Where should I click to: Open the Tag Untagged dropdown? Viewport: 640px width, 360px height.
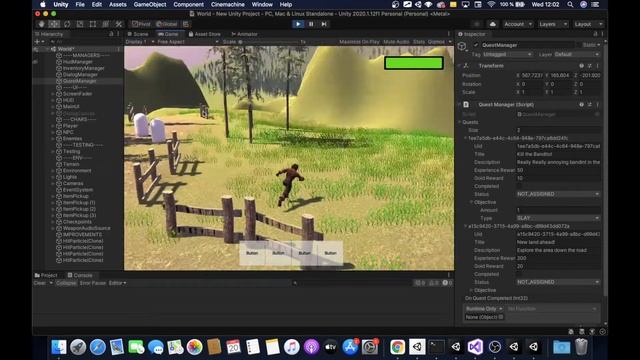[507, 54]
